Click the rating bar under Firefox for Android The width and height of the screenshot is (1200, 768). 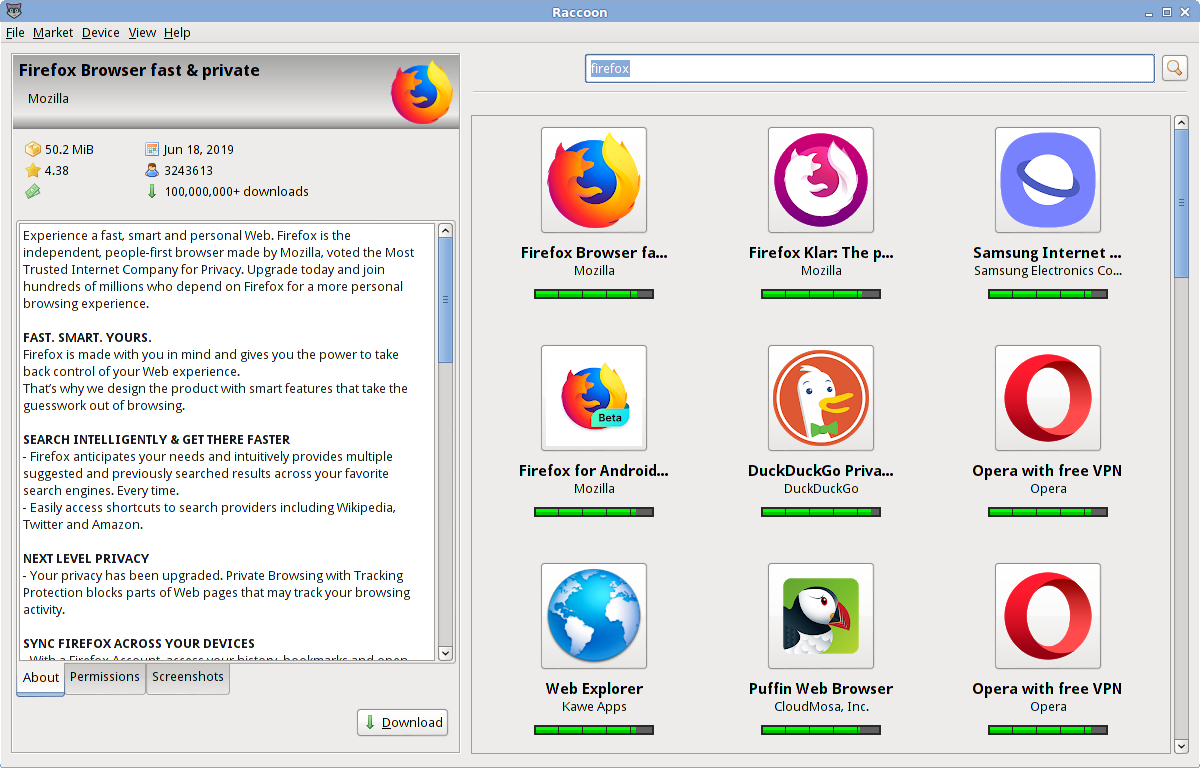pyautogui.click(x=594, y=512)
